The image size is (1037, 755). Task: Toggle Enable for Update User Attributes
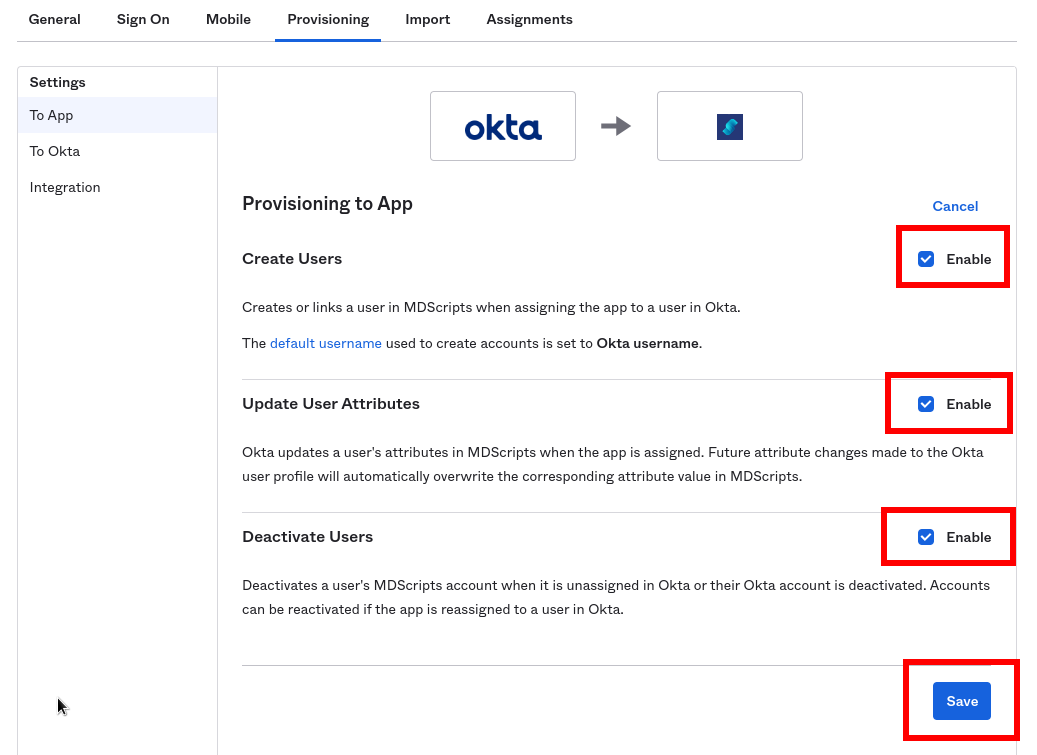pos(926,404)
